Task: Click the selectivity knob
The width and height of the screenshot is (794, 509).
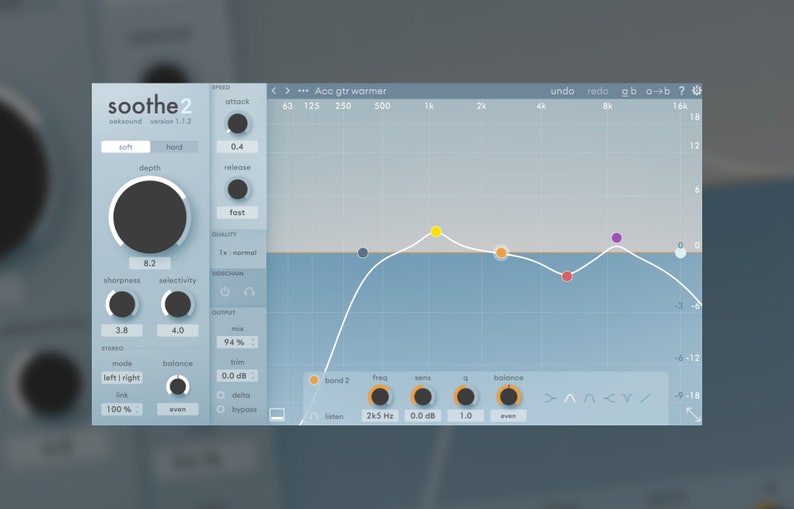Action: (178, 304)
